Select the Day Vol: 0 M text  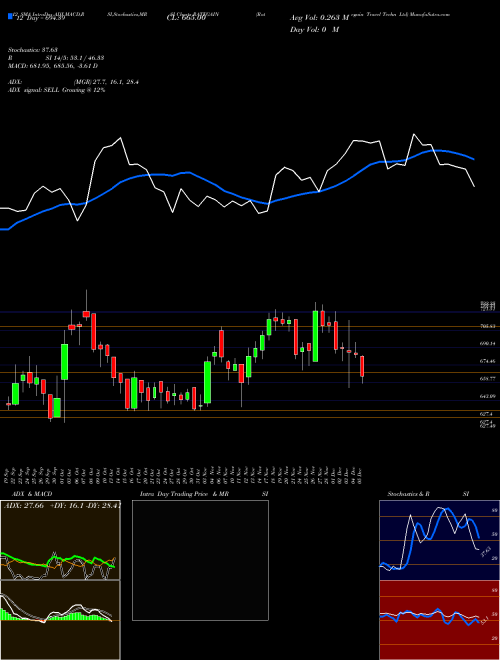[314, 30]
